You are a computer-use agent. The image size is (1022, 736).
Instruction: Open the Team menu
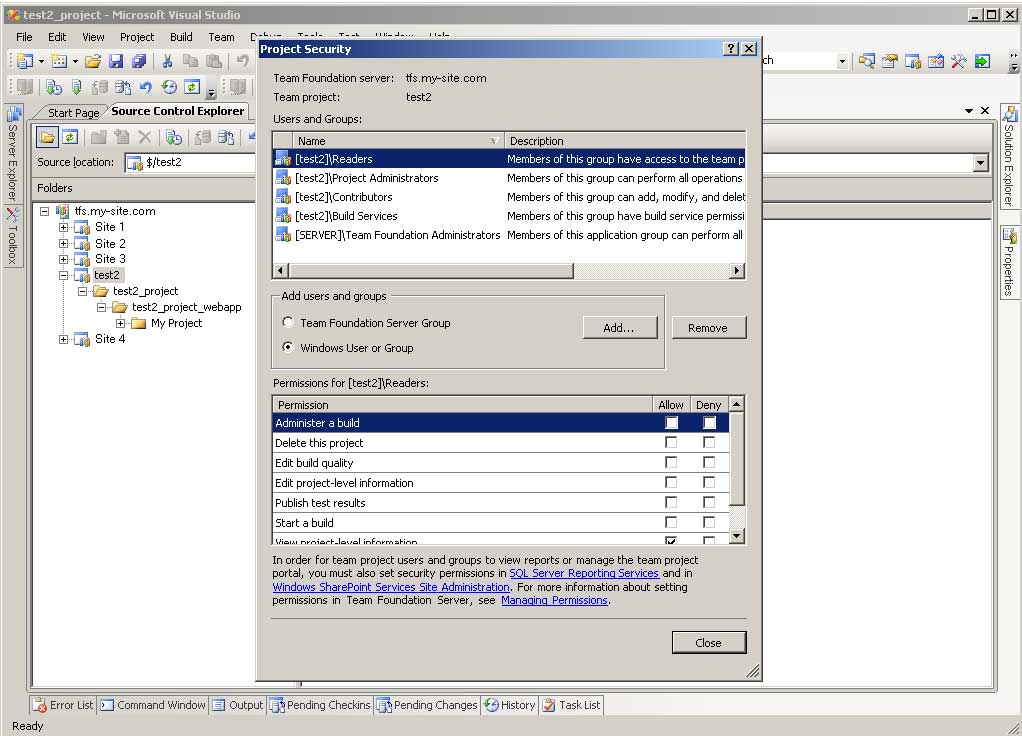pyautogui.click(x=222, y=37)
